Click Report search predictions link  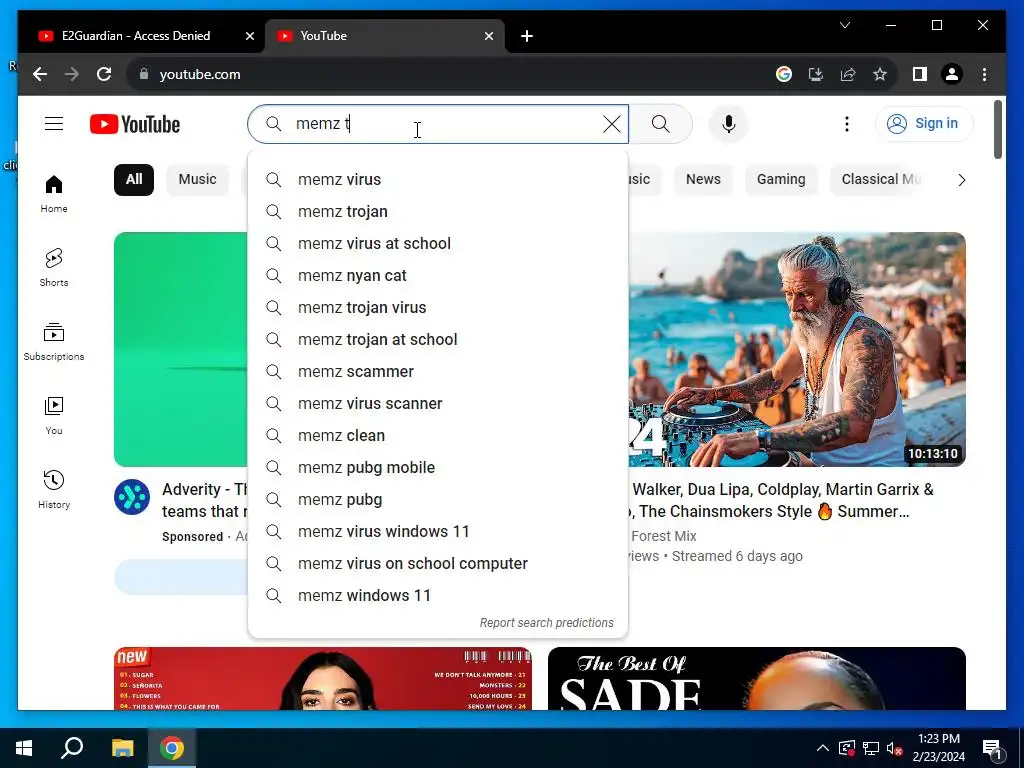pyautogui.click(x=547, y=623)
